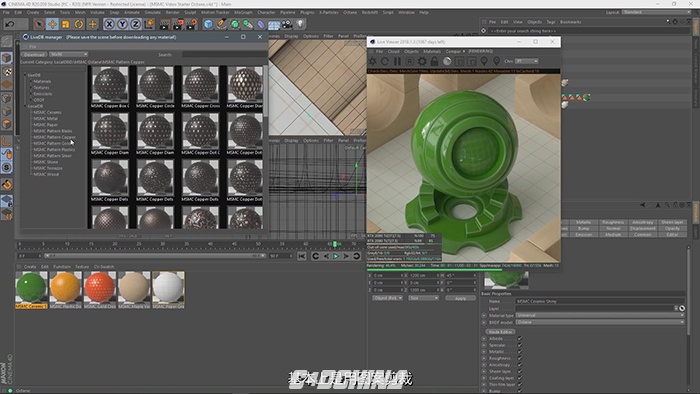Click Download button in LiveDB manager

point(34,54)
